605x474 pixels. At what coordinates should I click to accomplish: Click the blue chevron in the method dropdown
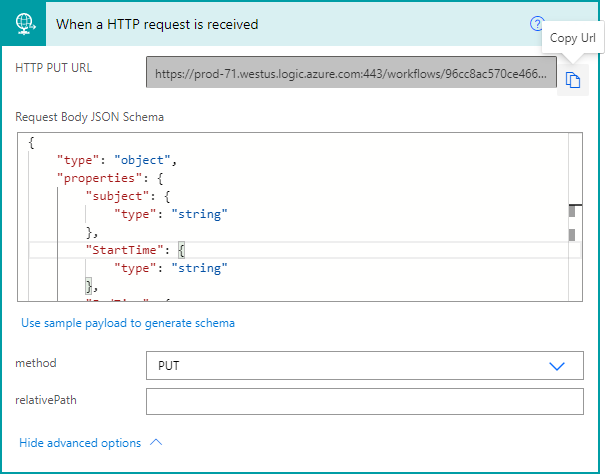[x=557, y=366]
